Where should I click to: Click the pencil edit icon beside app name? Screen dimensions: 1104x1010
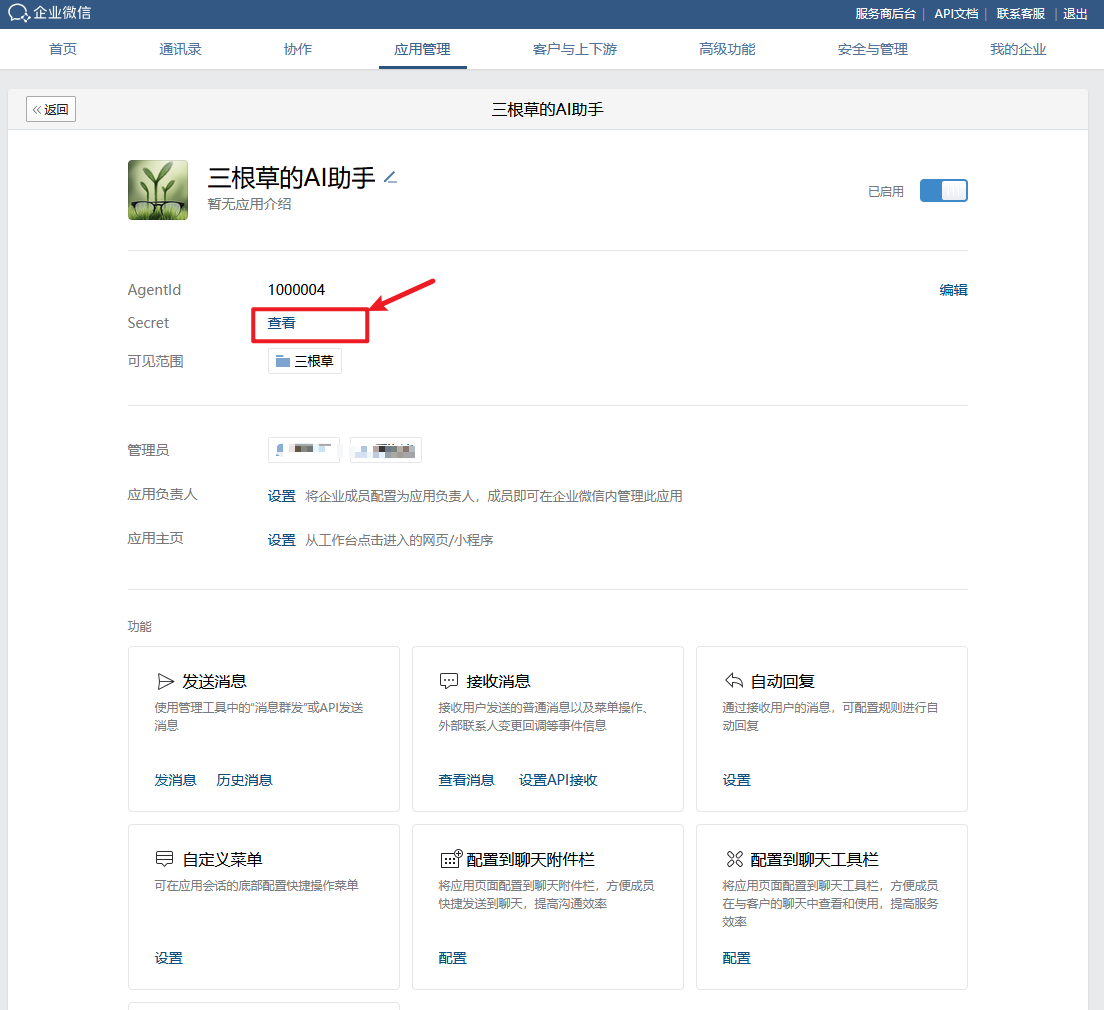tap(391, 177)
